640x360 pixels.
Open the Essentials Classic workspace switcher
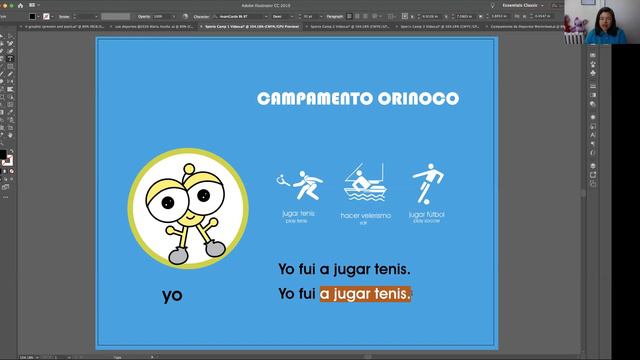(x=523, y=5)
